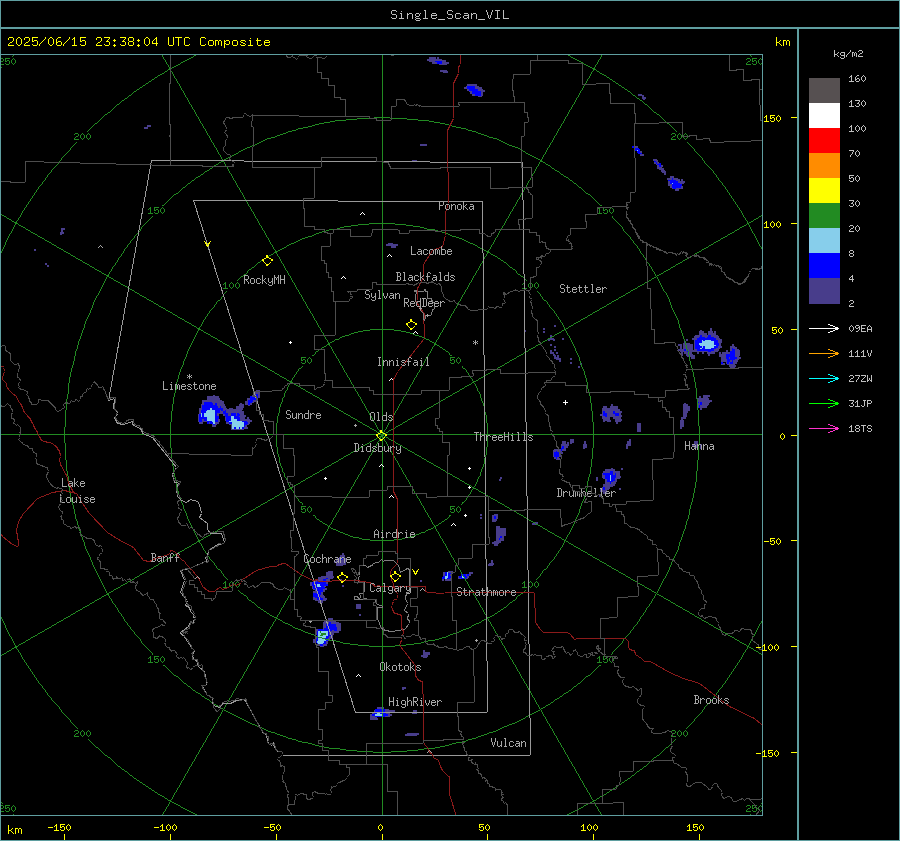Choose the purple 2-4 legend swatch

click(824, 290)
